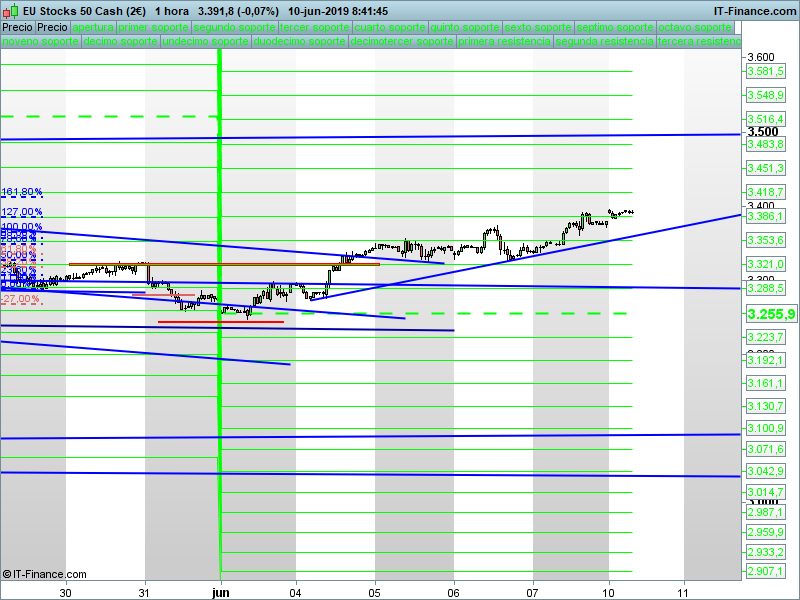Image resolution: width=800 pixels, height=600 pixels.
Task: Select the 'octavo soporte' indicator label
Action: (x=699, y=28)
